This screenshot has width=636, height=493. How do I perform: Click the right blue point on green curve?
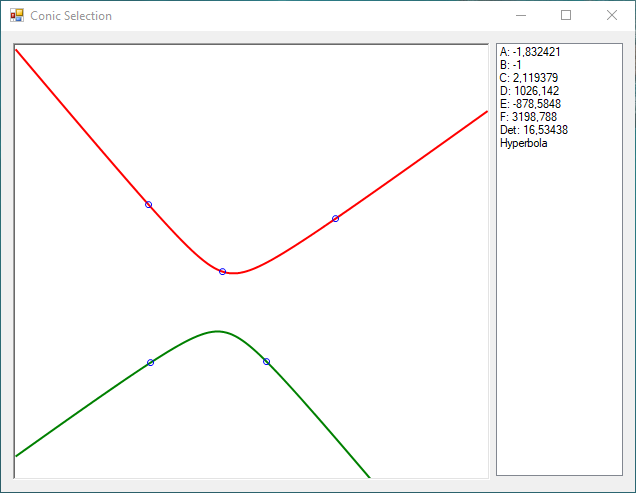266,361
